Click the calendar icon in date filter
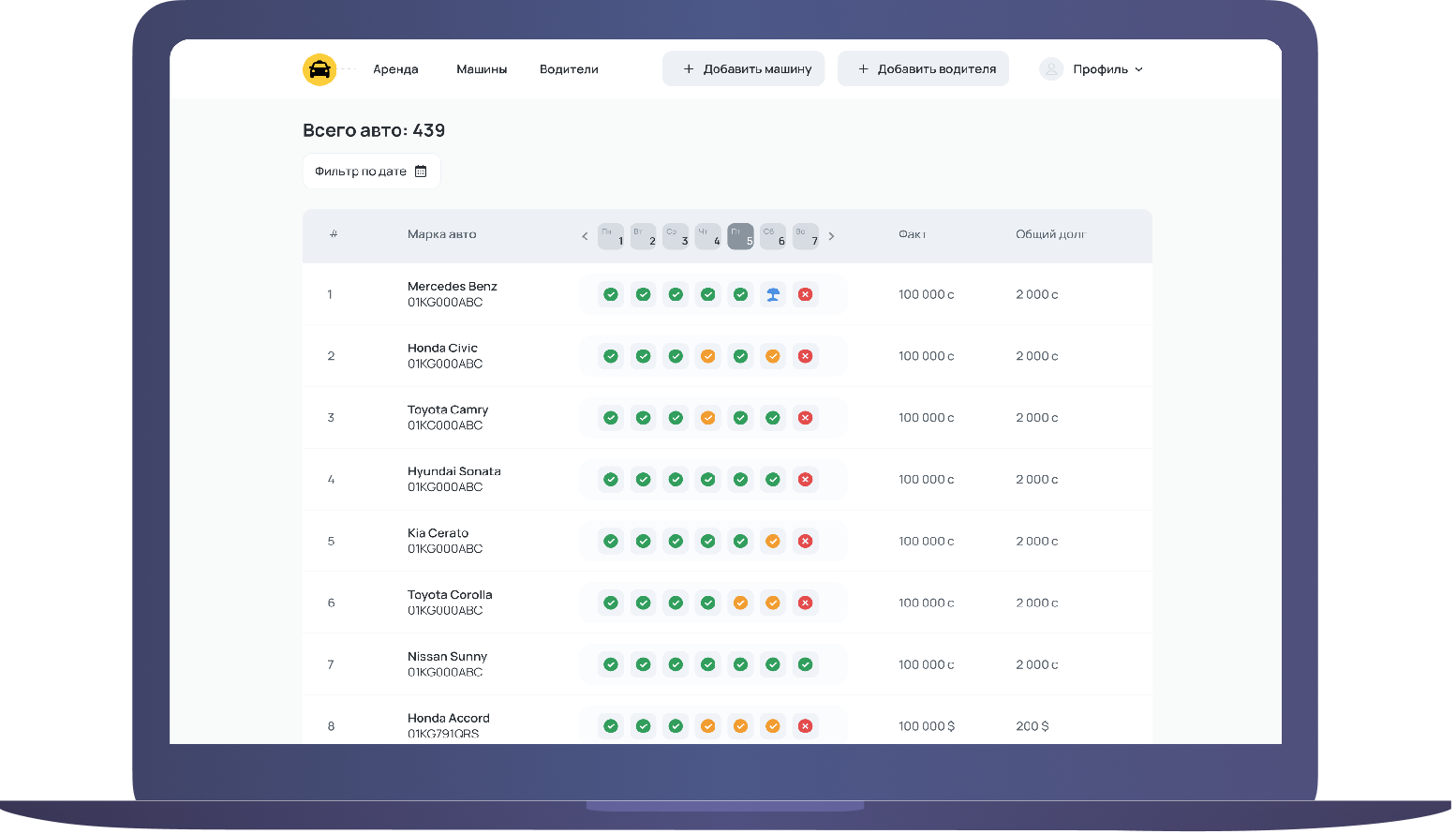Image resolution: width=1456 pixels, height=834 pixels. [421, 171]
